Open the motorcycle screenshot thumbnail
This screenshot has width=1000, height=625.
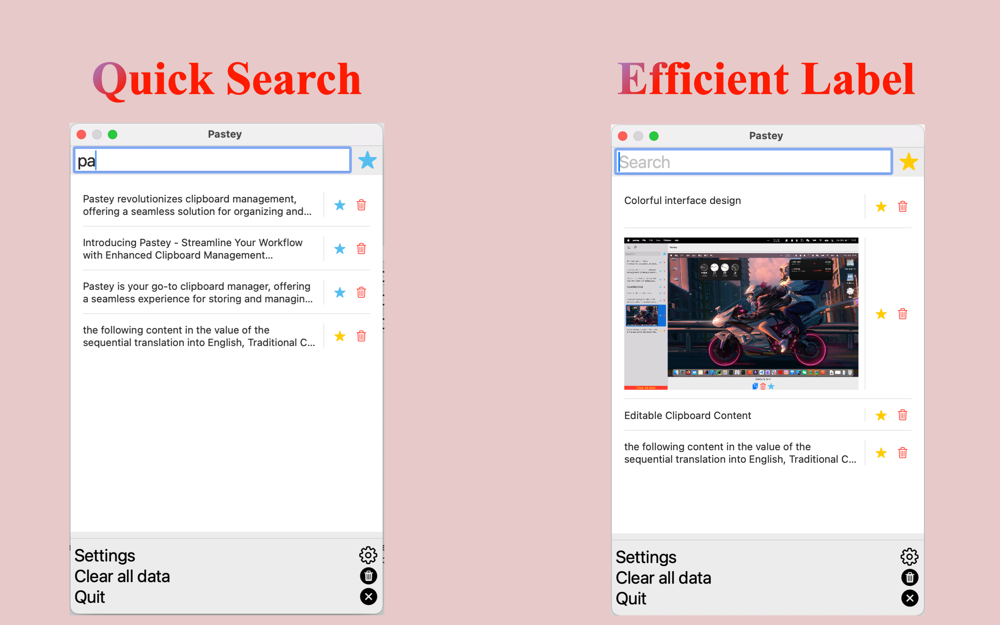741,314
